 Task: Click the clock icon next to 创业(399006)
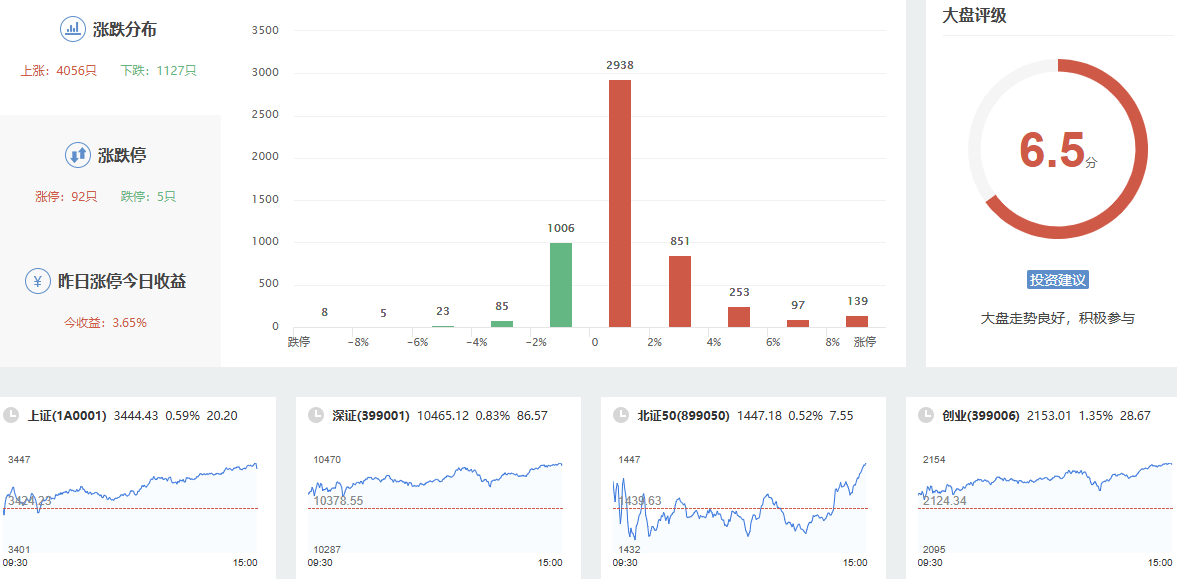(x=925, y=415)
